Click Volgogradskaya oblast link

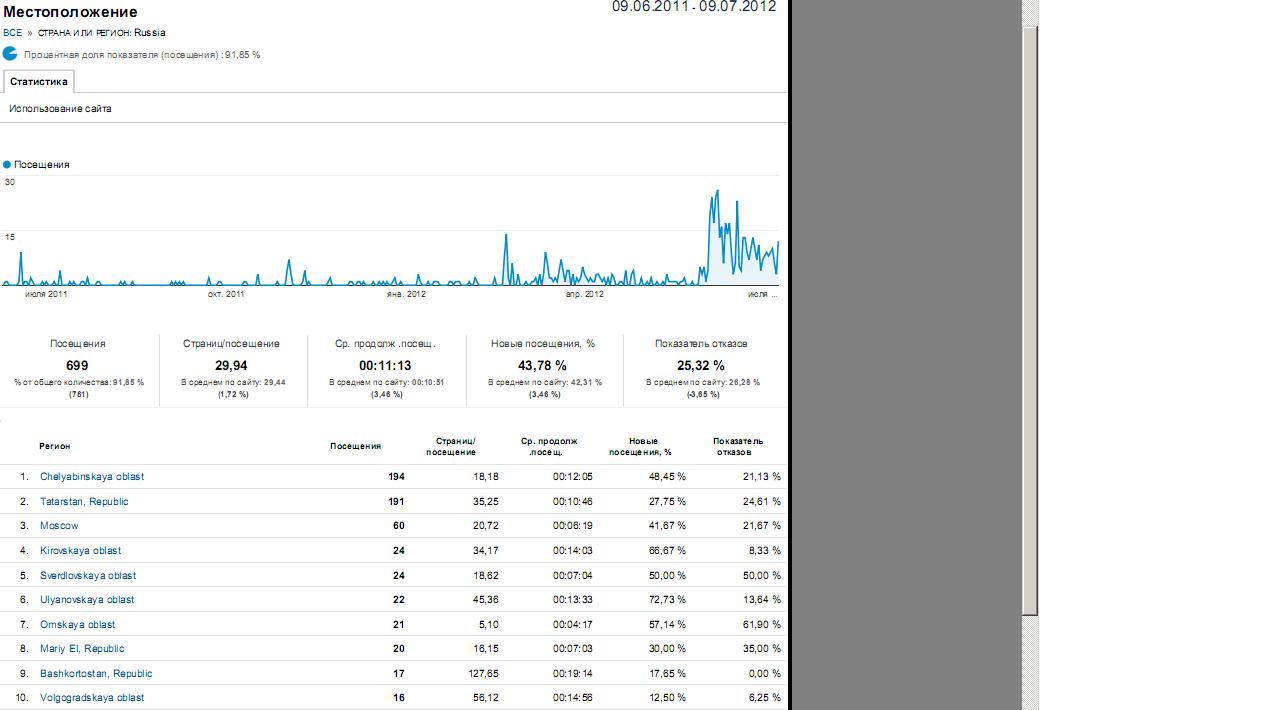click(x=92, y=698)
